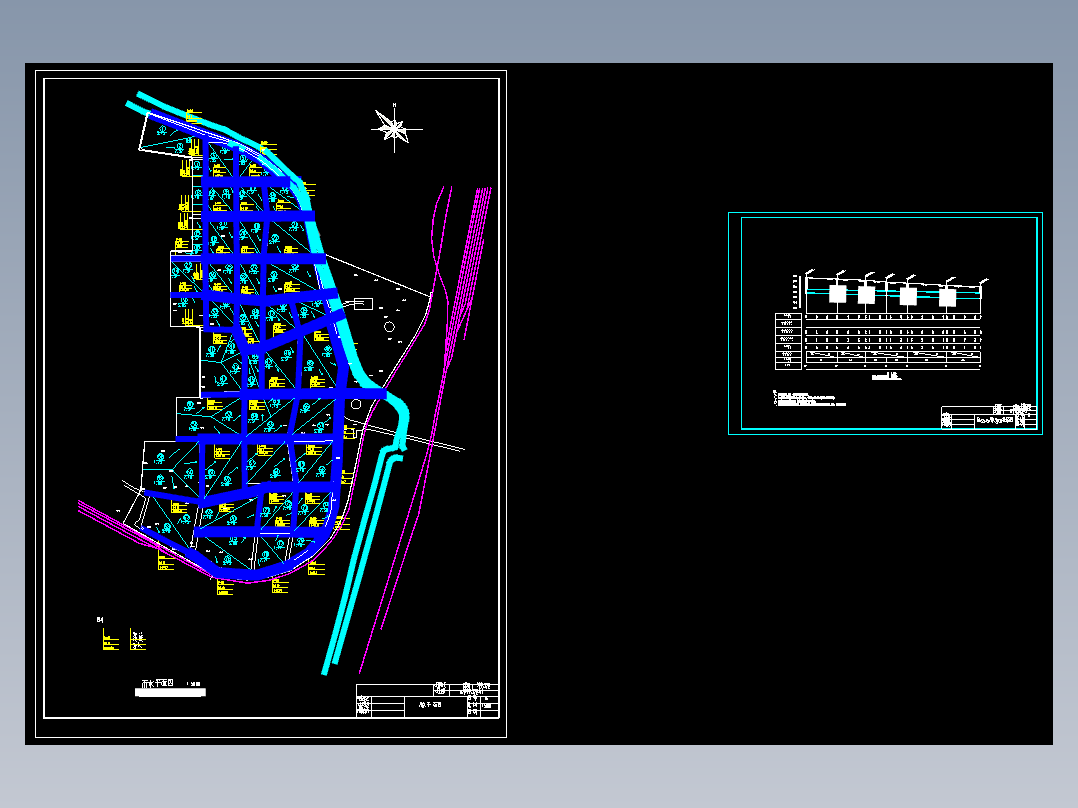Image resolution: width=1078 pixels, height=808 pixels.
Task: Select the first white manhole box in the profile
Action: 837,294
